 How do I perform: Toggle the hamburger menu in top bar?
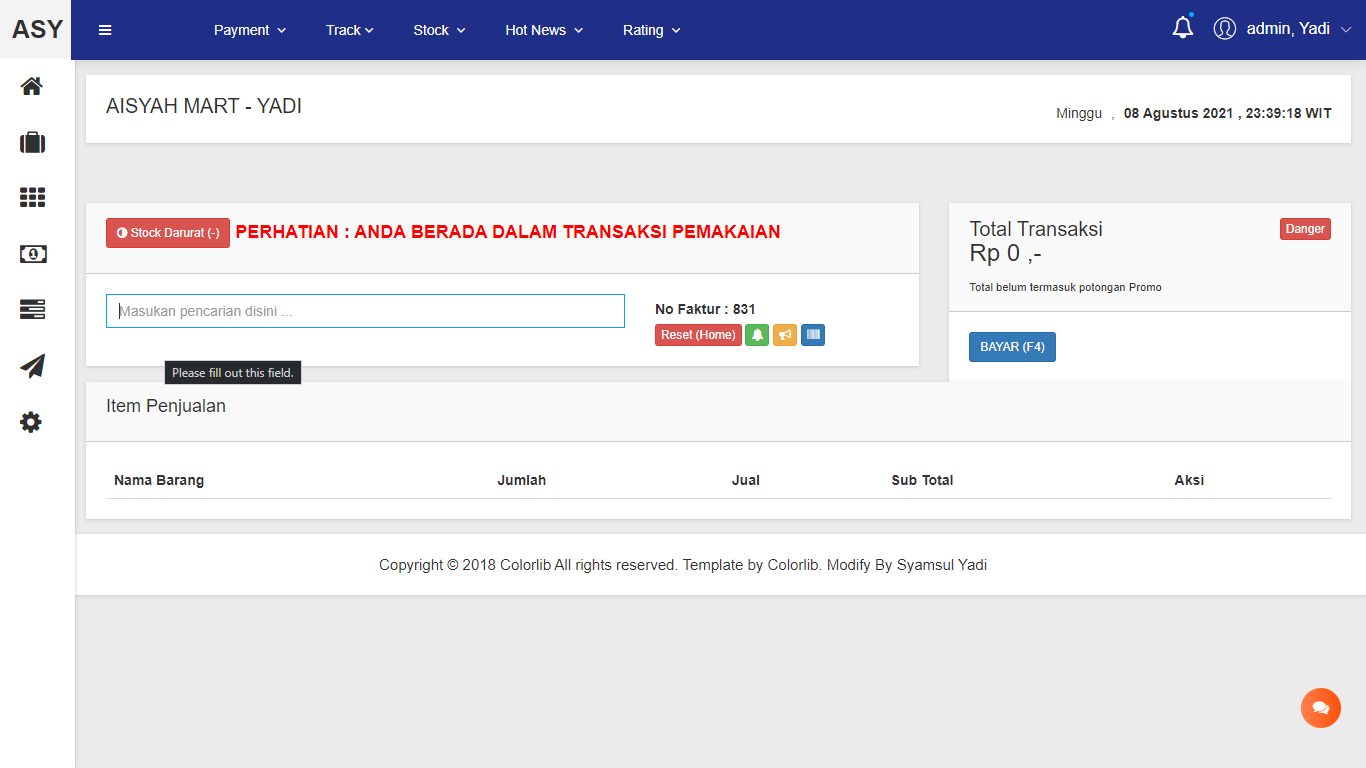(x=105, y=30)
